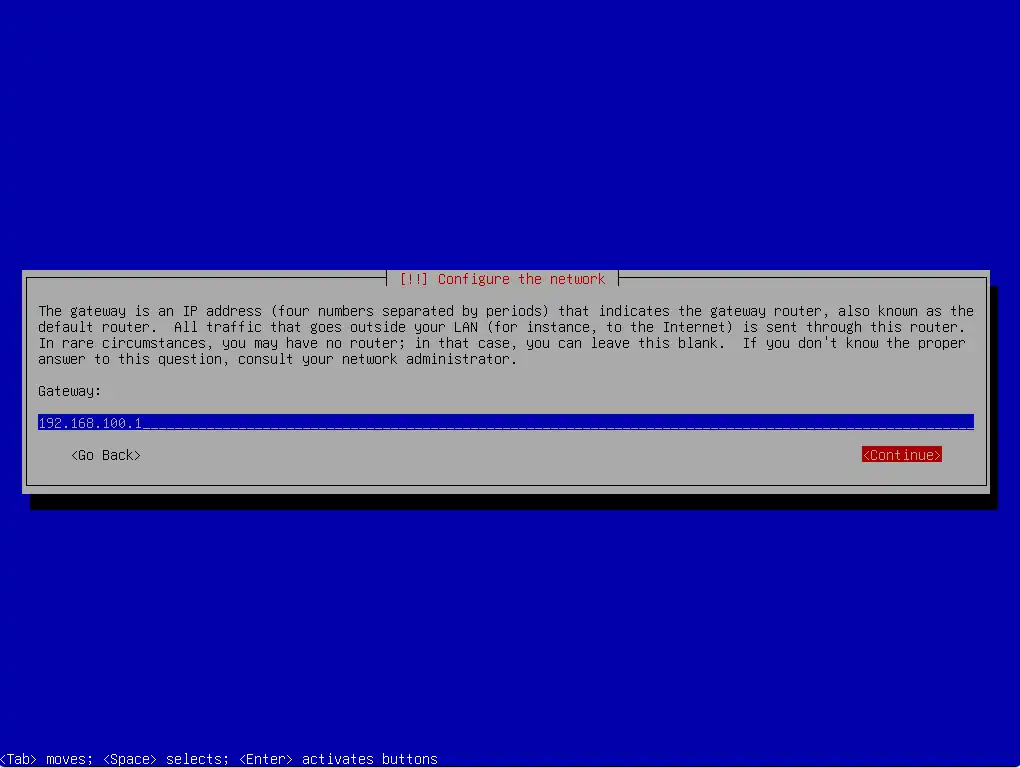This screenshot has width=1020, height=768.
Task: Click the 192.168.100.1 address text
Action: pos(90,423)
